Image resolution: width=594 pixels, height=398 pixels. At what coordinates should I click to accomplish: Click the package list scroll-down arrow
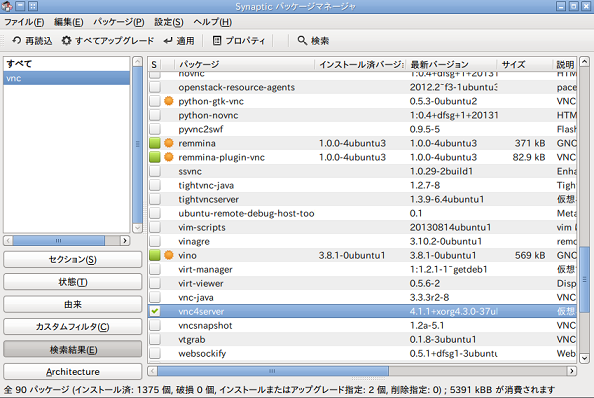(585, 358)
